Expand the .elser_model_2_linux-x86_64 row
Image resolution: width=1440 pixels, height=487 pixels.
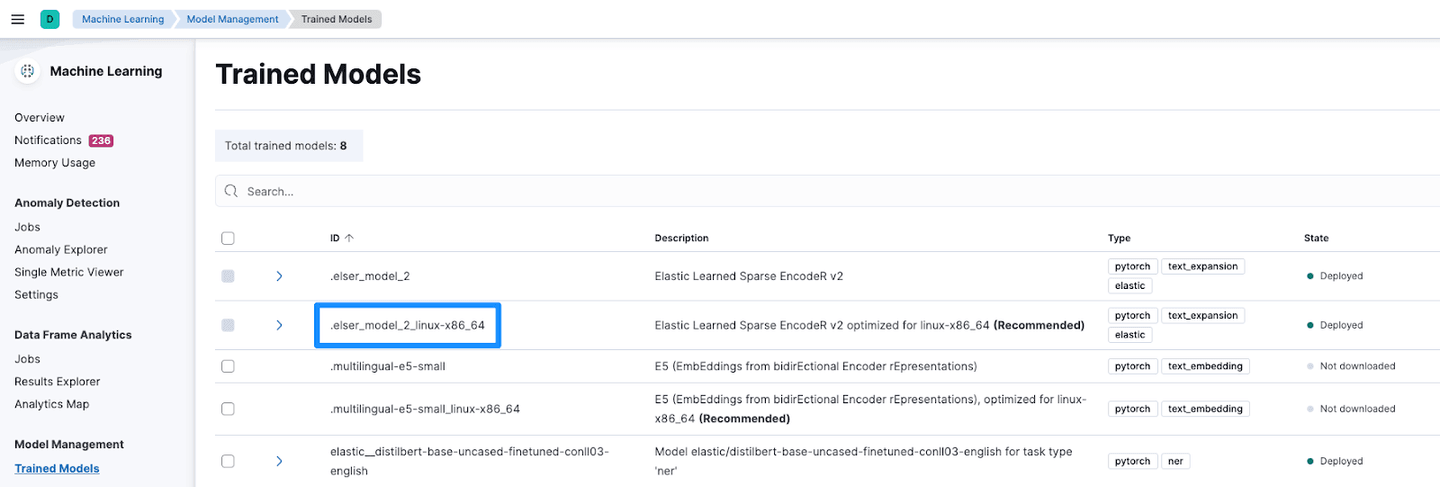[x=279, y=325]
